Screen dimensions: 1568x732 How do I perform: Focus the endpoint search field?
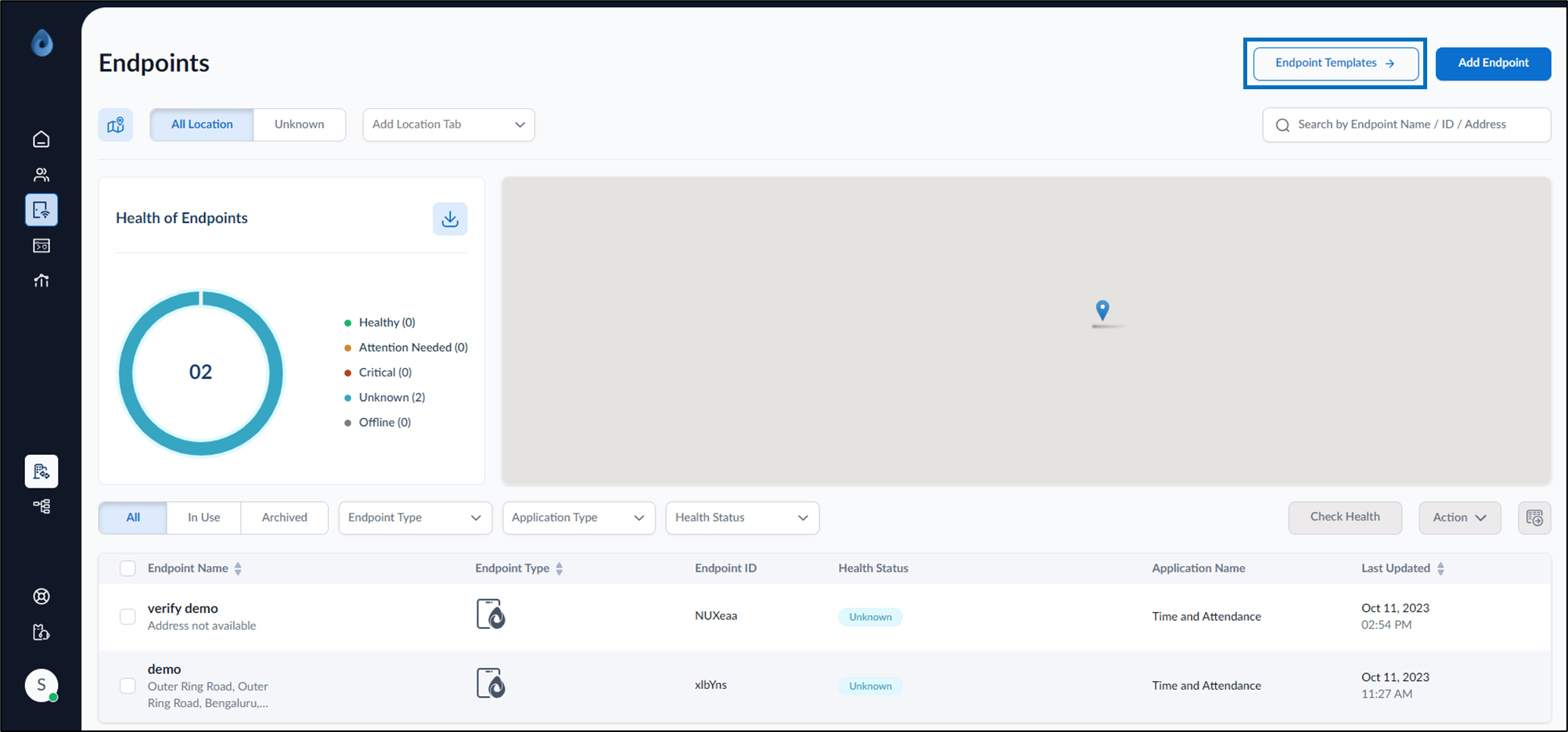tap(1407, 124)
